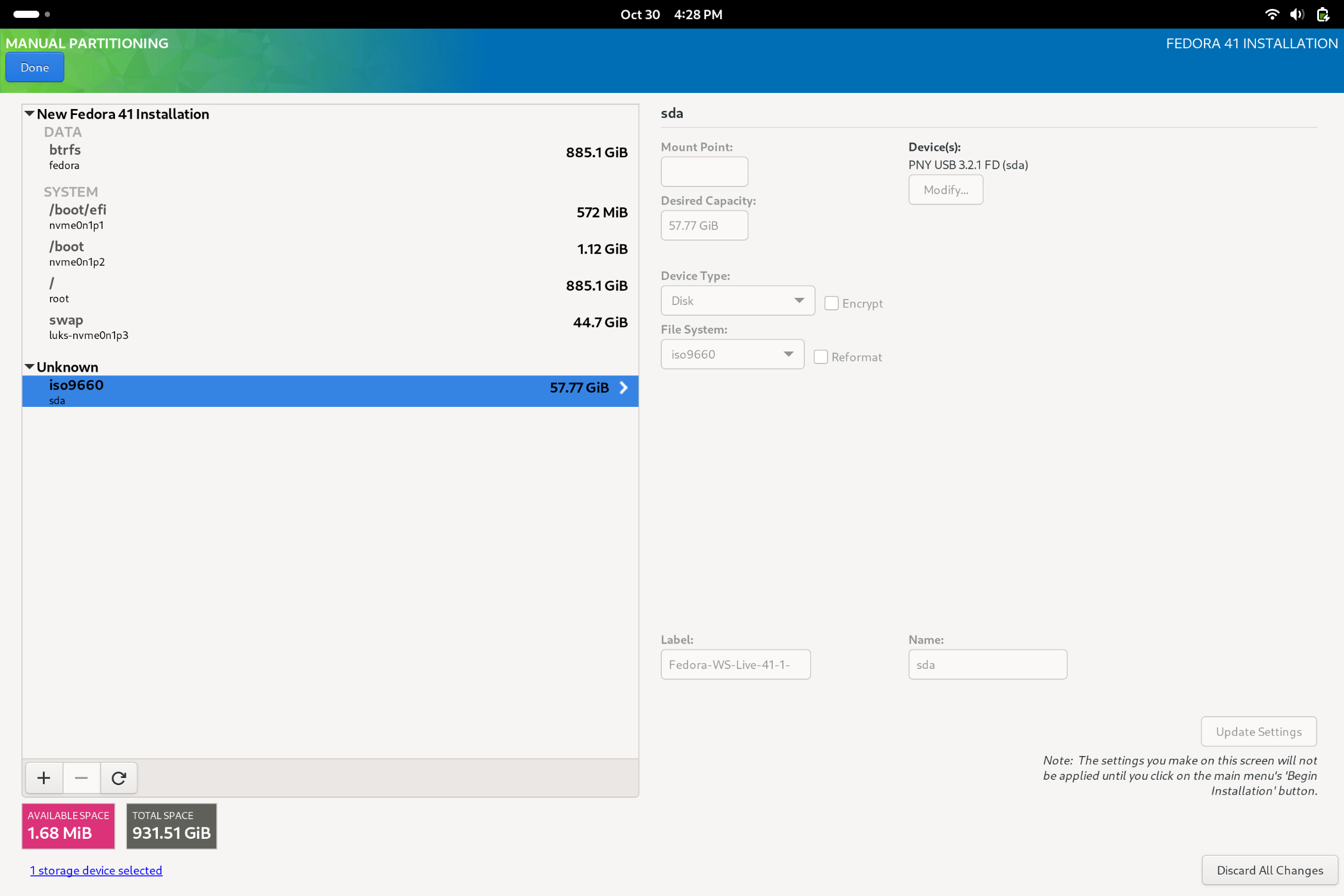Viewport: 1344px width, 896px height.
Task: Enable the Reformat checkbox
Action: pyautogui.click(x=820, y=357)
